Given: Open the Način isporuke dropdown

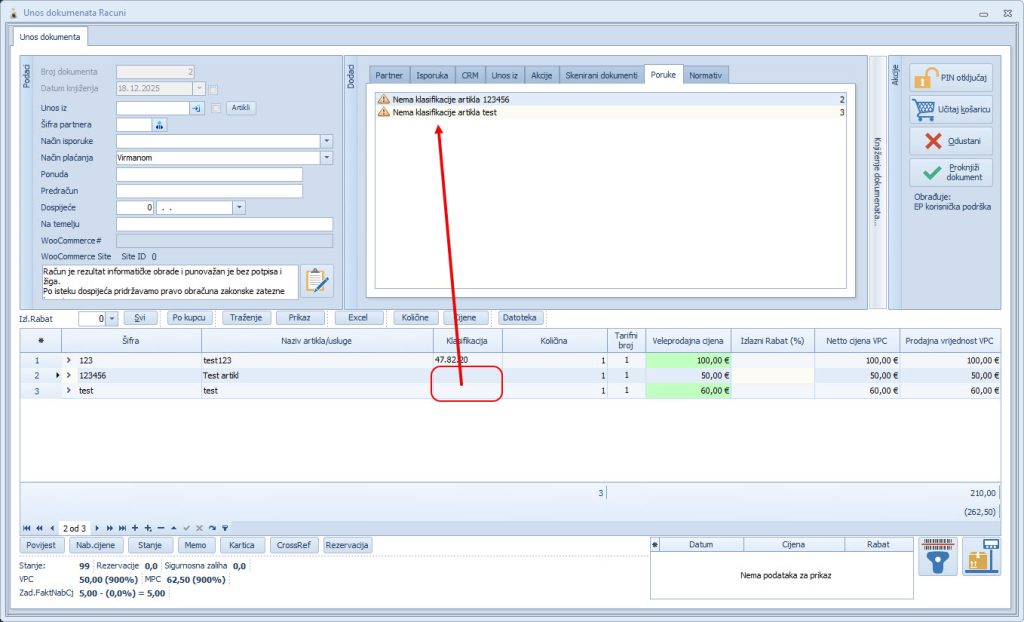Looking at the screenshot, I should click(x=326, y=141).
